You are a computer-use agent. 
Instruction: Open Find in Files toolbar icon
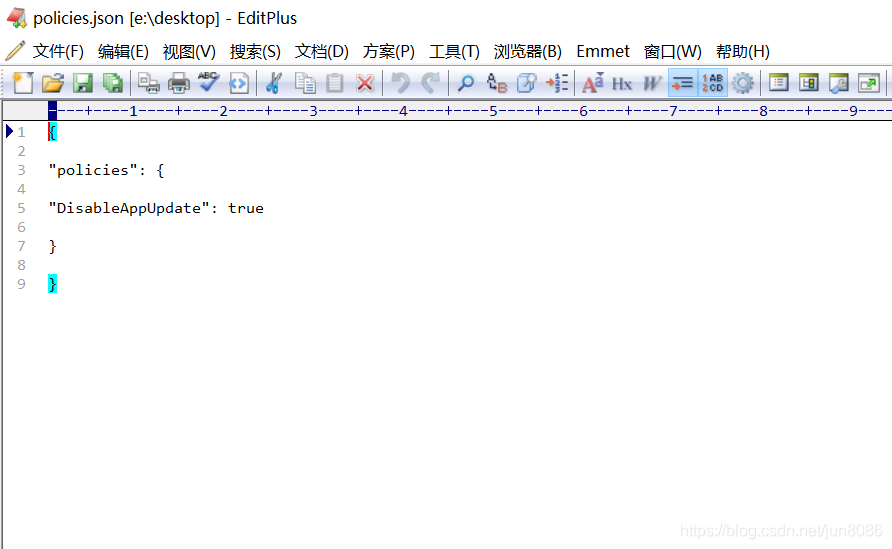tap(527, 83)
